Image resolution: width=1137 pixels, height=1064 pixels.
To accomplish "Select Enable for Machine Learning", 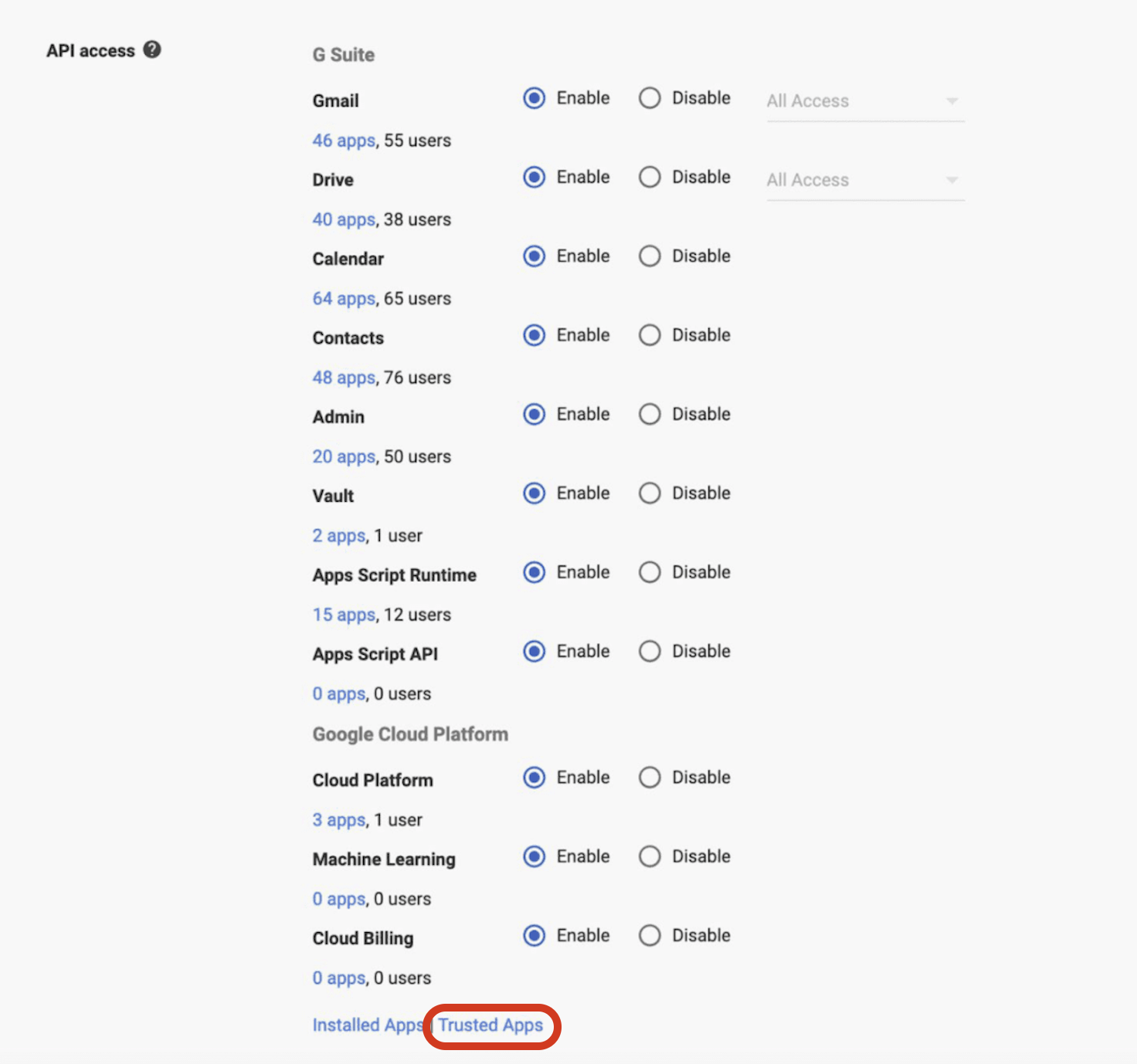I will (534, 856).
